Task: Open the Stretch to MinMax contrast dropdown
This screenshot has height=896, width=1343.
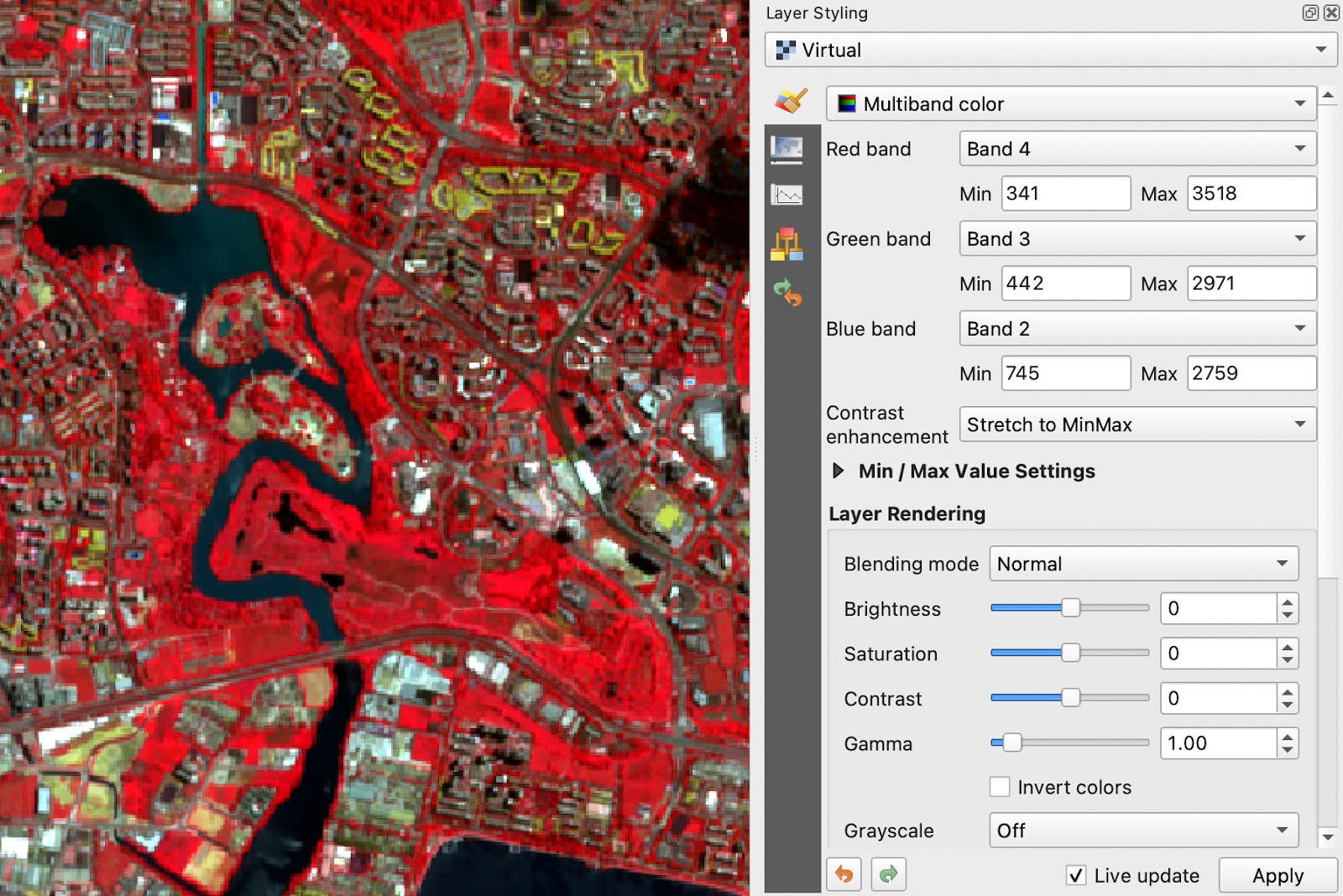Action: pos(1137,425)
